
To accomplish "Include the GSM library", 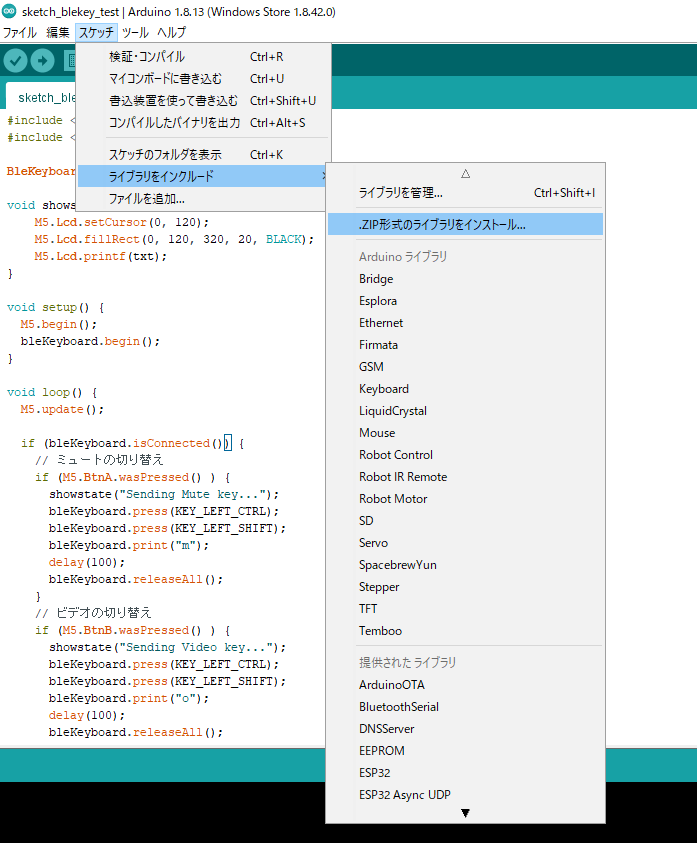I will click(465, 367).
